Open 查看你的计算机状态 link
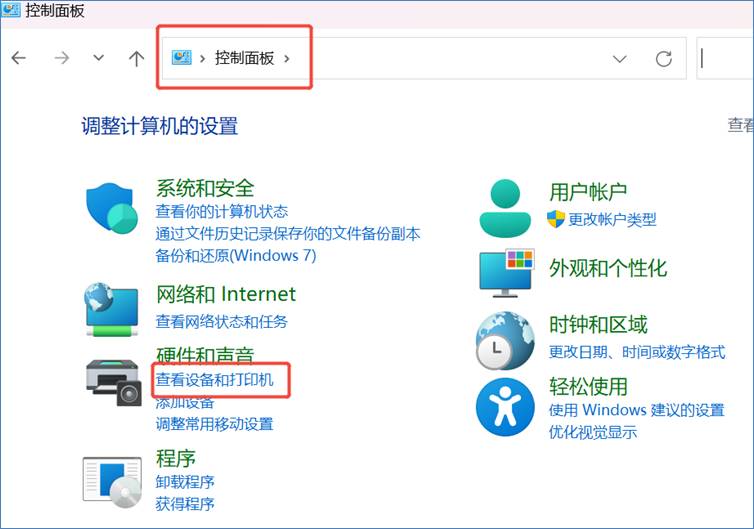 [222, 211]
